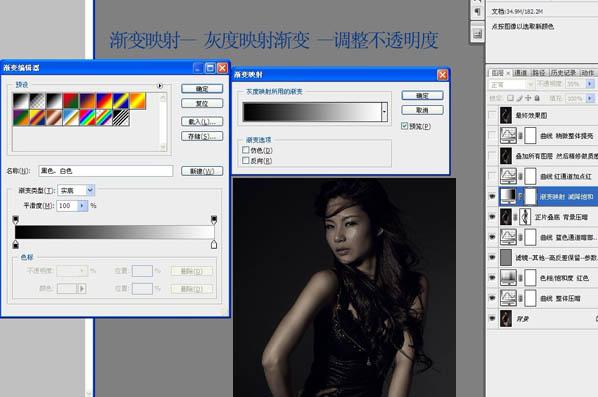Pick the full spectrum gradient preset
598x397 pixels.
tap(88, 118)
